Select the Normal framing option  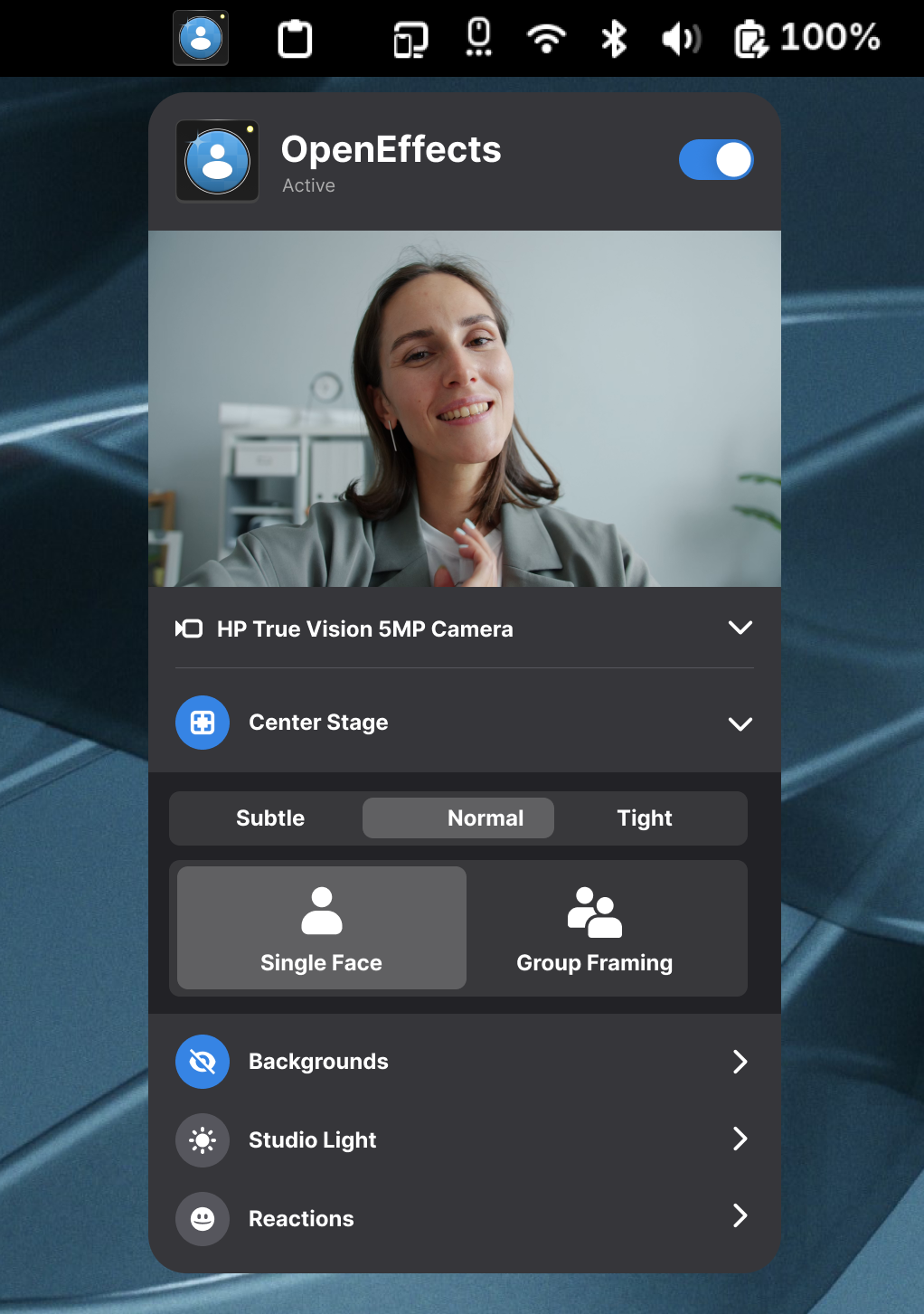coord(458,818)
